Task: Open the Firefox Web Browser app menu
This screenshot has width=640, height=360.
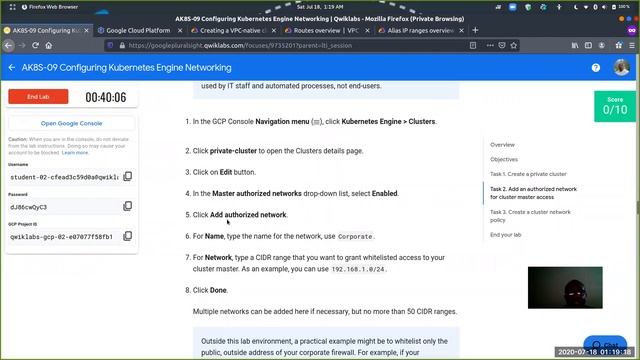Action: pyautogui.click(x=49, y=7)
